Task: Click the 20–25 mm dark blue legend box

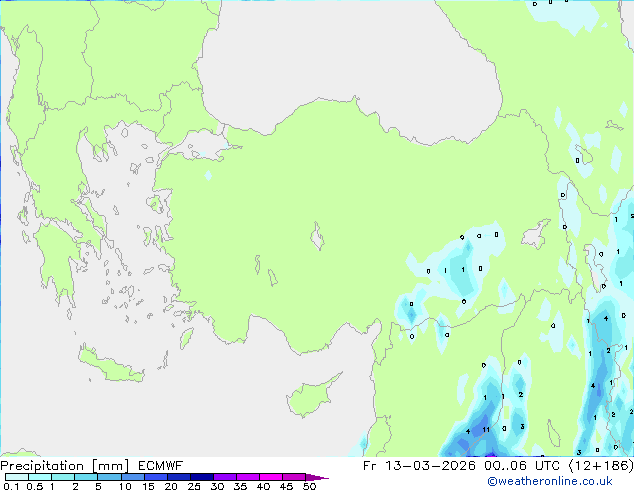Action: coord(178,477)
